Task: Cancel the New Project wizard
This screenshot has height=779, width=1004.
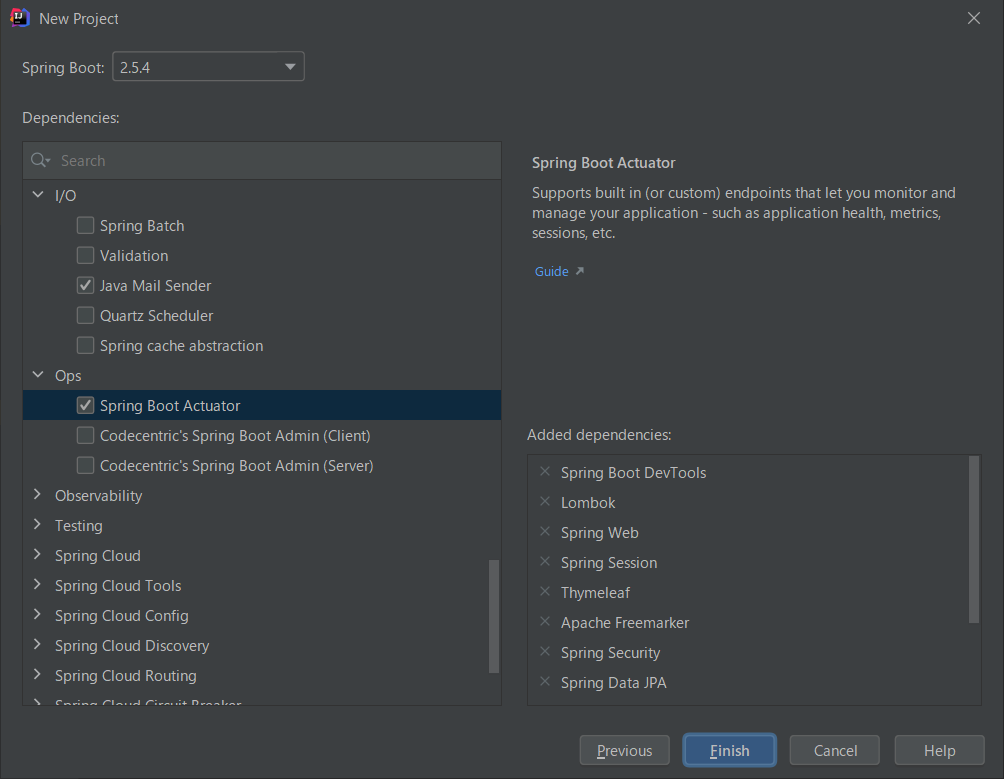Action: pyautogui.click(x=834, y=750)
